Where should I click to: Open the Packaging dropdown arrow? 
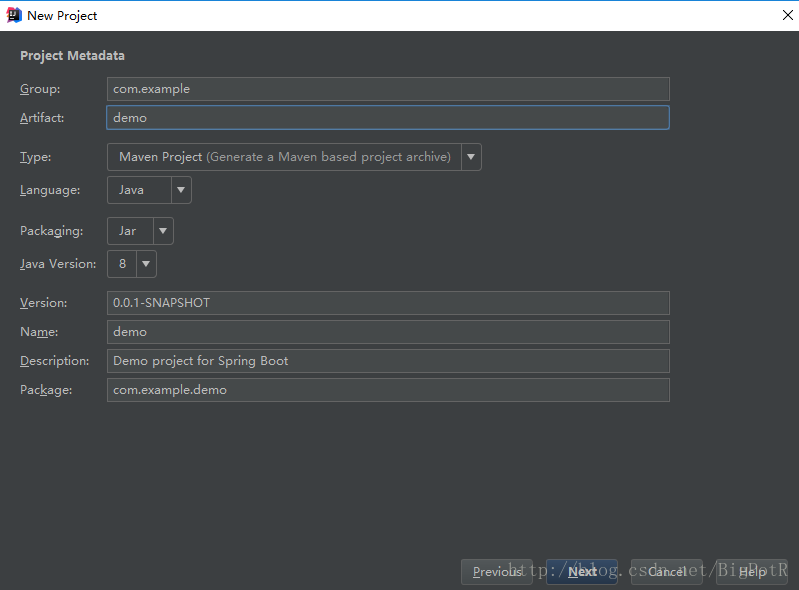click(x=163, y=231)
